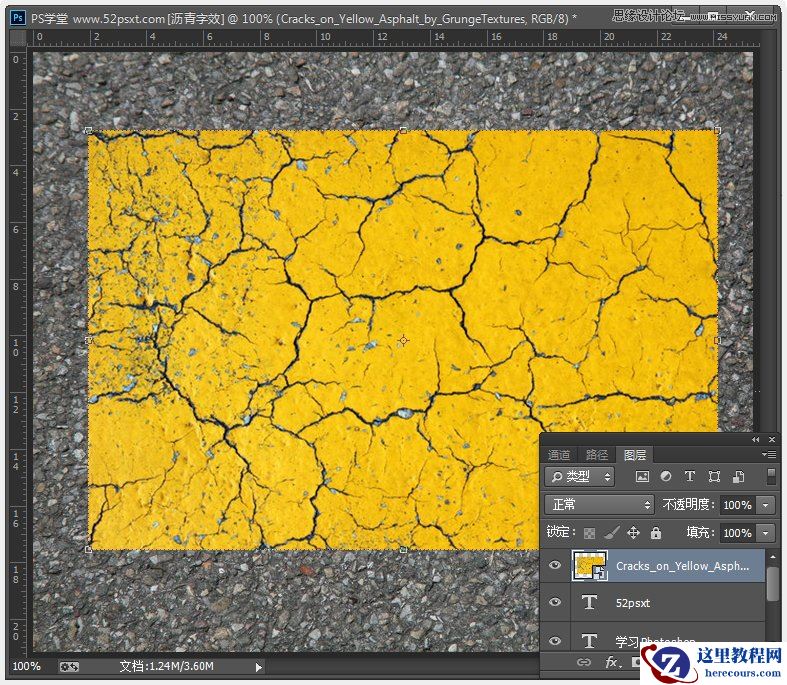Open the Layers panel options menu
Image resolution: width=787 pixels, height=685 pixels.
coord(769,454)
